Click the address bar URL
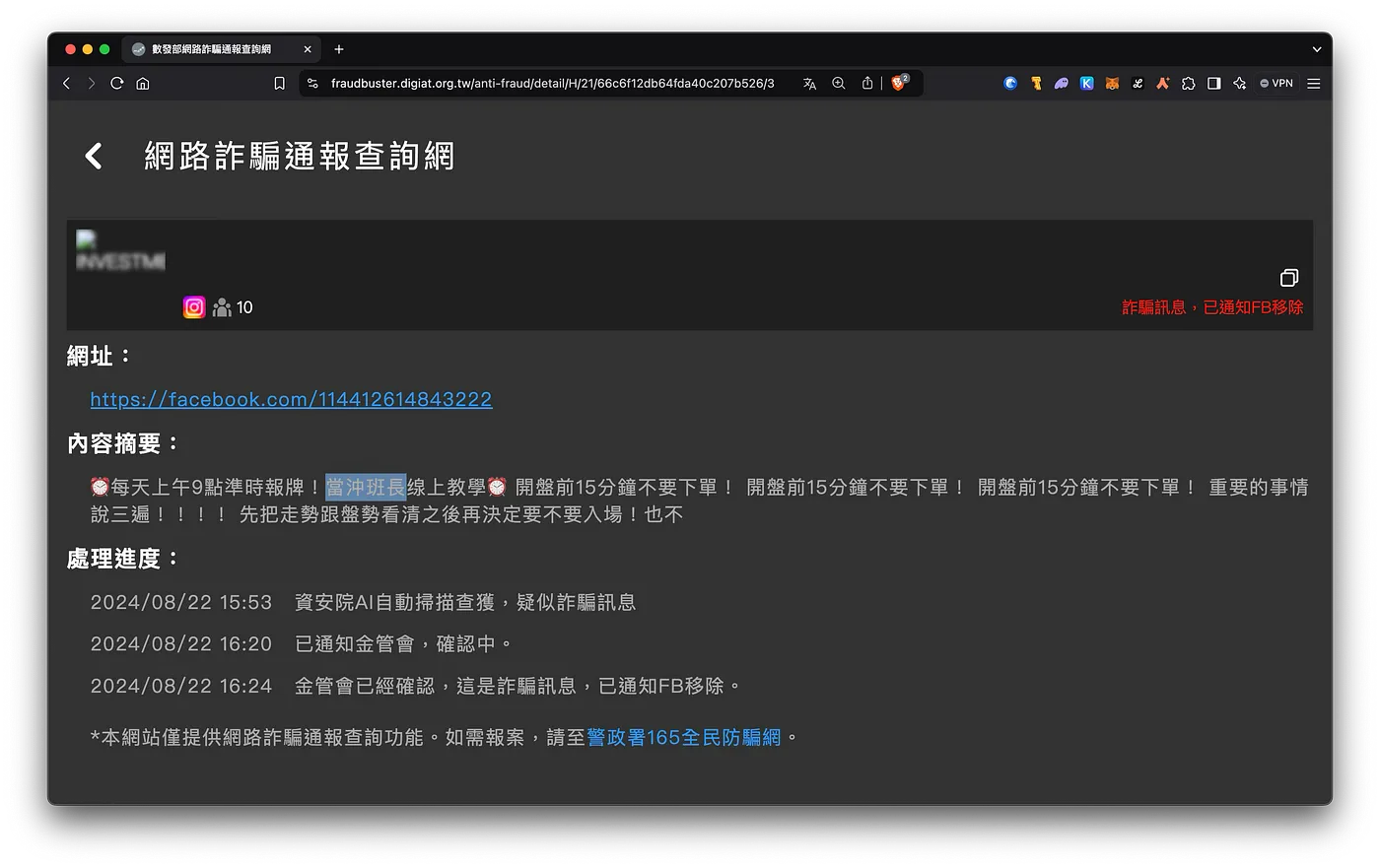The image size is (1380, 868). (552, 84)
